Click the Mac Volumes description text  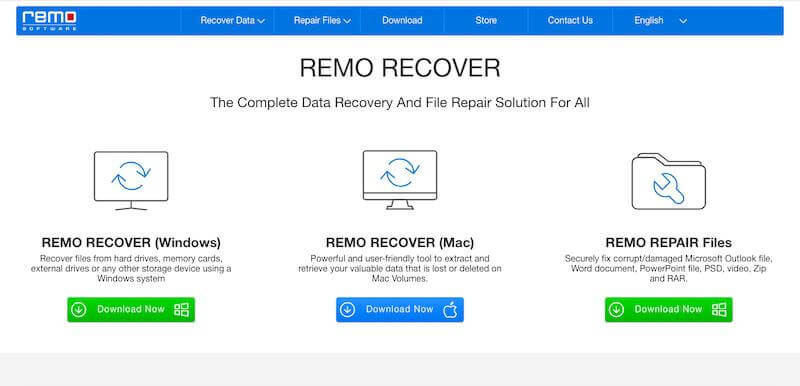[399, 268]
